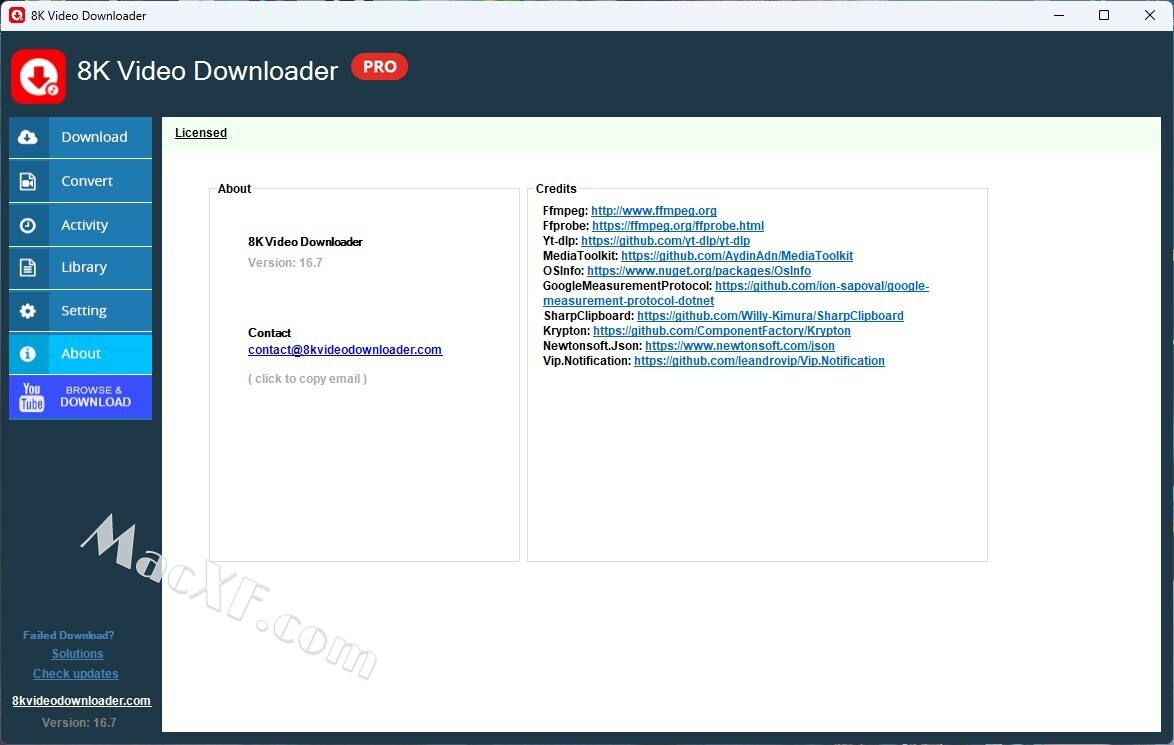Click the 'GoogleMeasurementProtocol:' label

coord(627,285)
